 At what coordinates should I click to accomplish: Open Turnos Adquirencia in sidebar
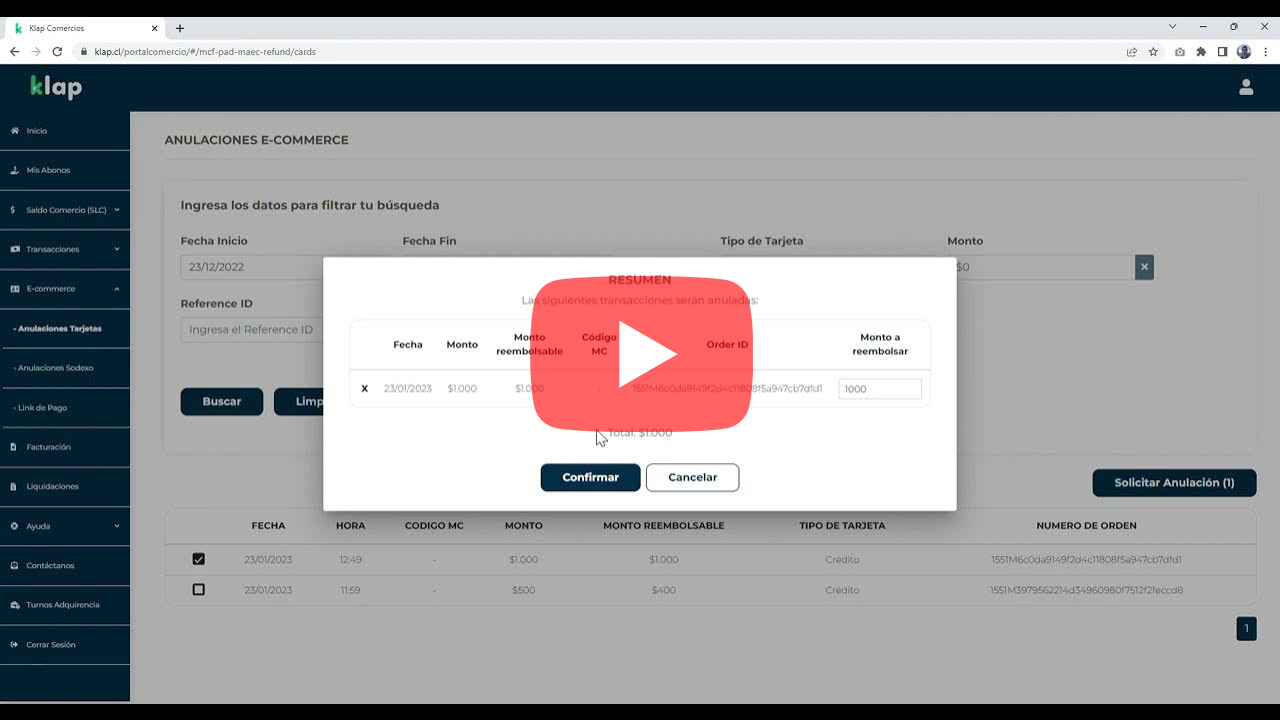[65, 605]
